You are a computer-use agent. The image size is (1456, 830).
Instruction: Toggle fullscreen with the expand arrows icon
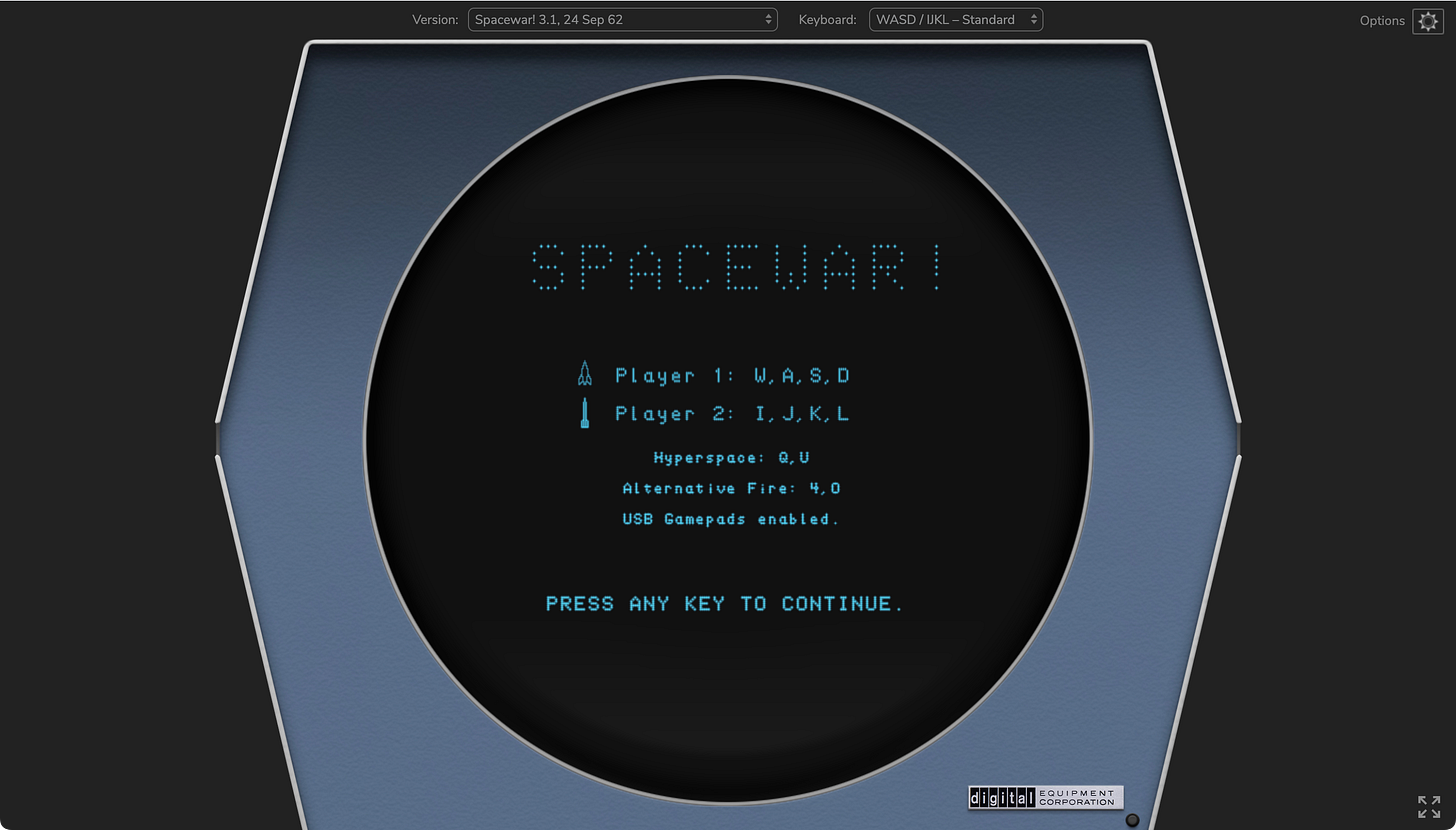tap(1429, 806)
